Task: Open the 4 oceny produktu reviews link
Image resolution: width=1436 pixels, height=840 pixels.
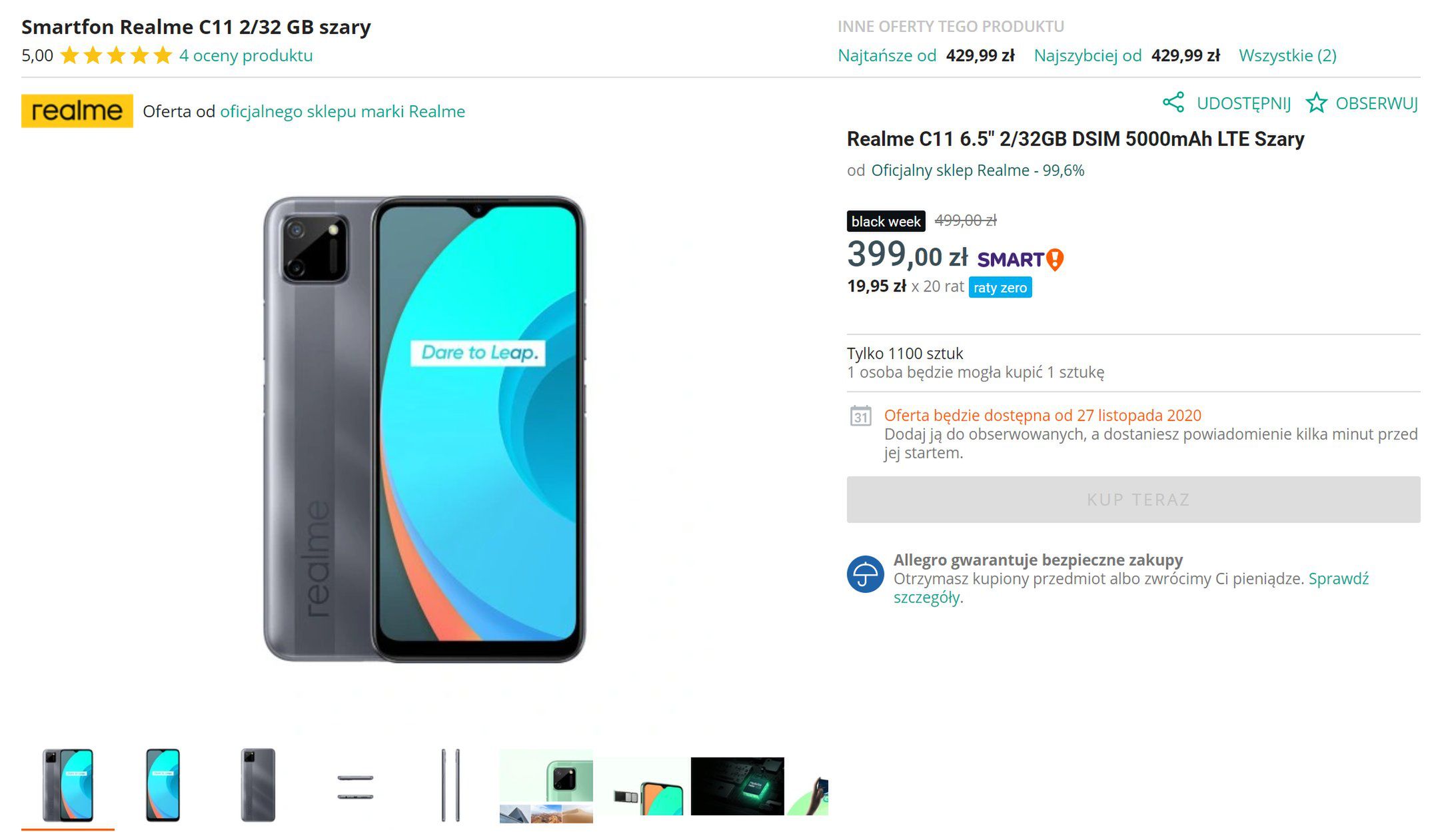Action: click(x=246, y=55)
